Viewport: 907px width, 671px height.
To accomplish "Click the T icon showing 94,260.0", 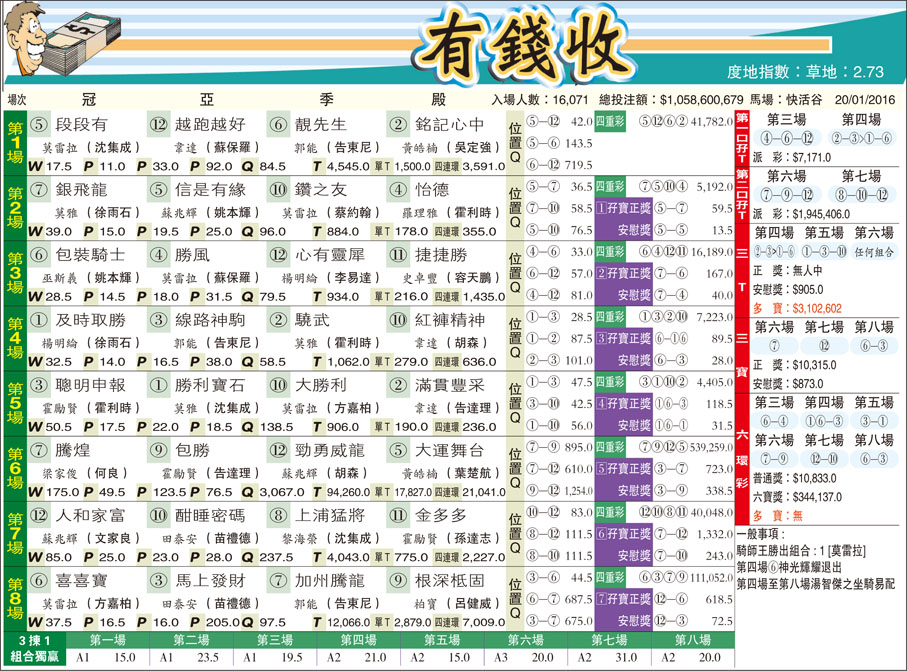I will [x=318, y=492].
